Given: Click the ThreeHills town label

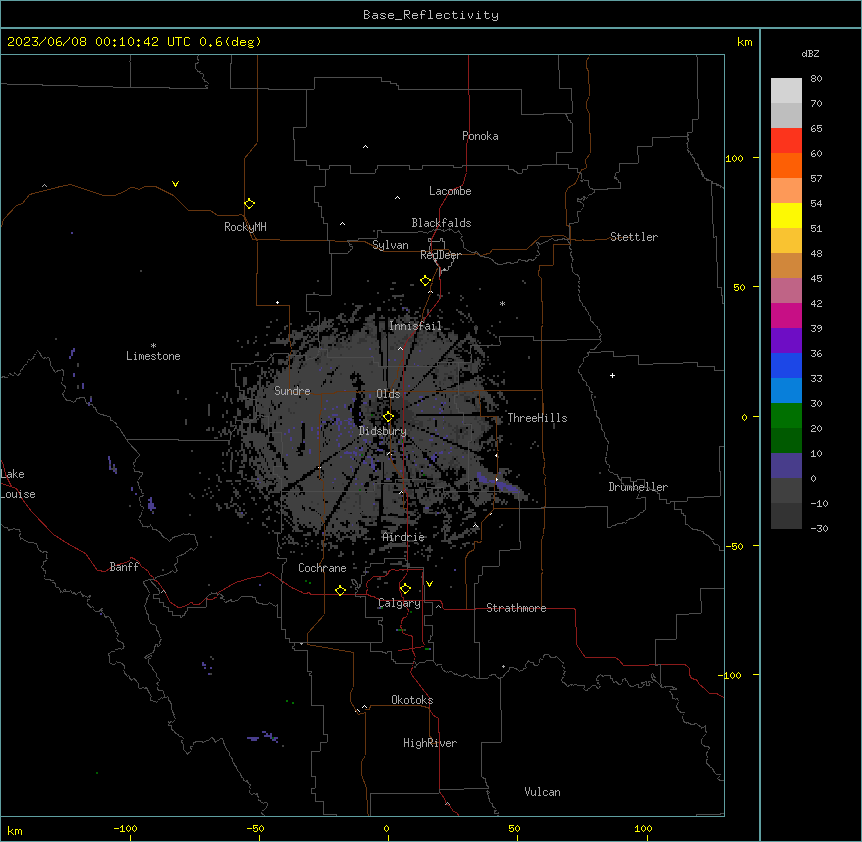Looking at the screenshot, I should click(537, 418).
